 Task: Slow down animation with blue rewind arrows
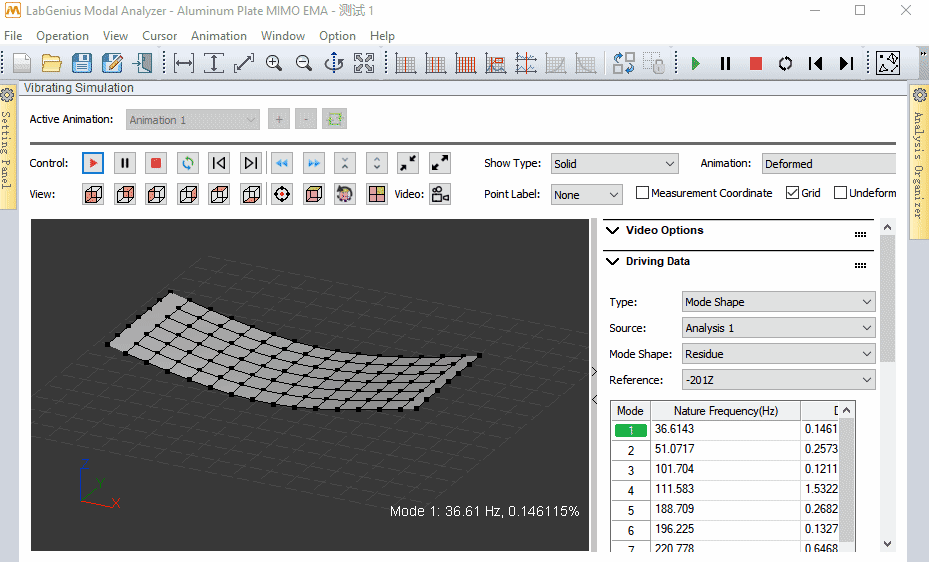pos(282,163)
